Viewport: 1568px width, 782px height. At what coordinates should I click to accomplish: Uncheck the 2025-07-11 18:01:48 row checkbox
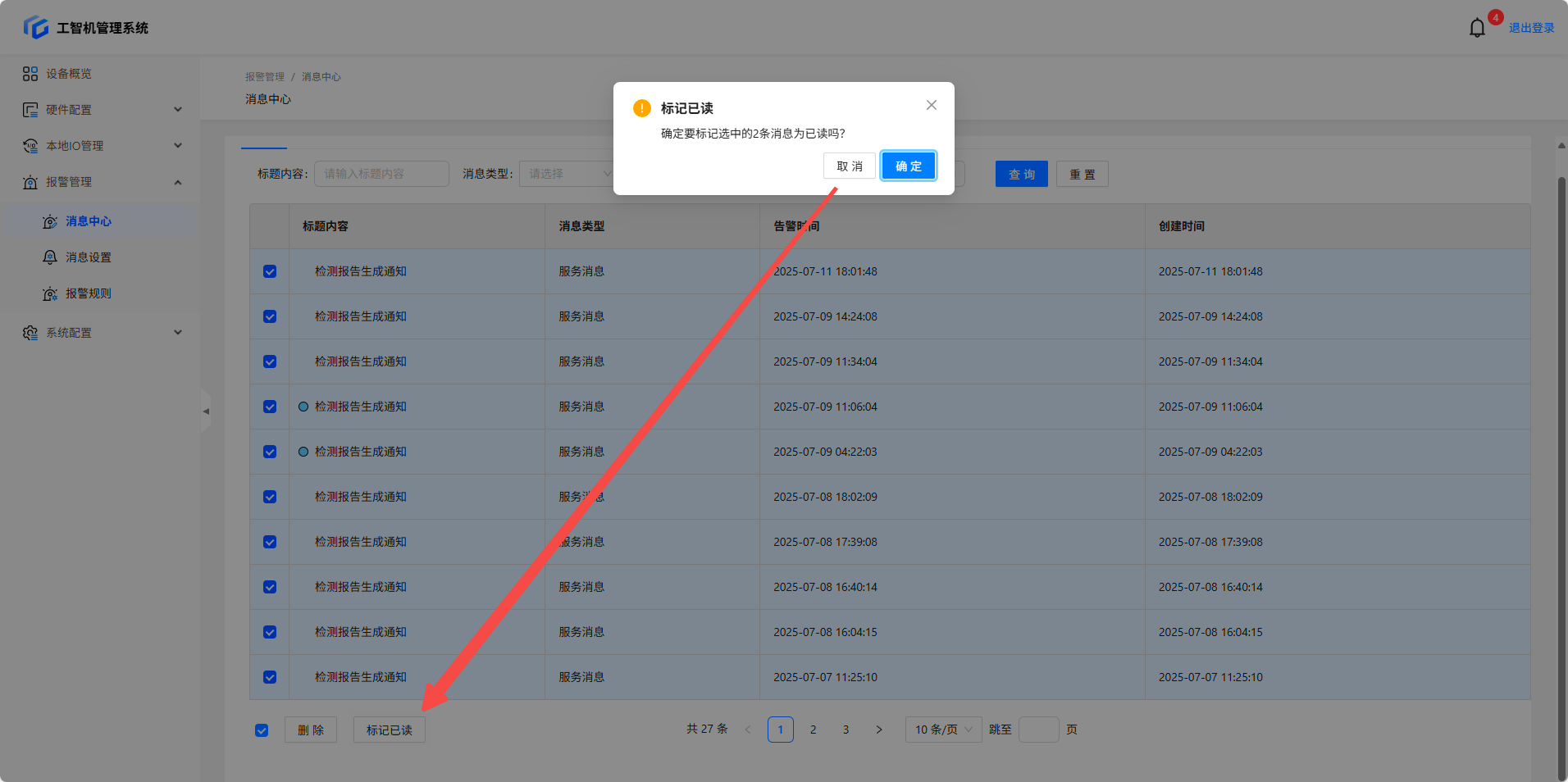click(270, 271)
